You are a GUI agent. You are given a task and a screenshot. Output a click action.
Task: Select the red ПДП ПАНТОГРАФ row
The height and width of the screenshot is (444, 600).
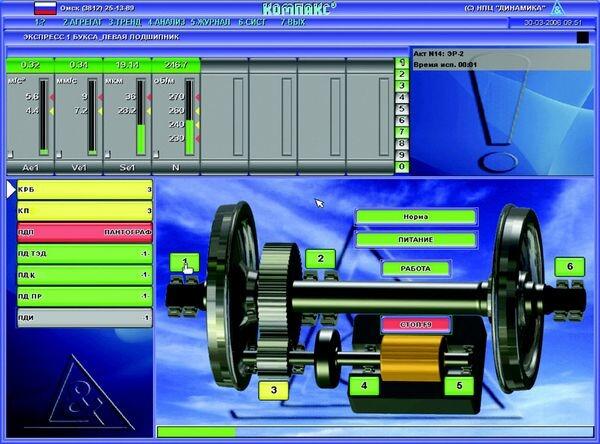pyautogui.click(x=85, y=232)
